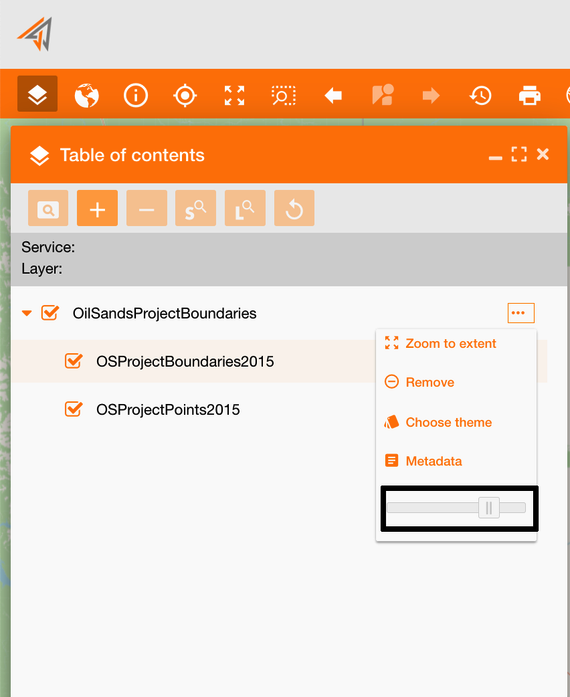
Task: Close the Table of contents panel
Action: point(543,154)
